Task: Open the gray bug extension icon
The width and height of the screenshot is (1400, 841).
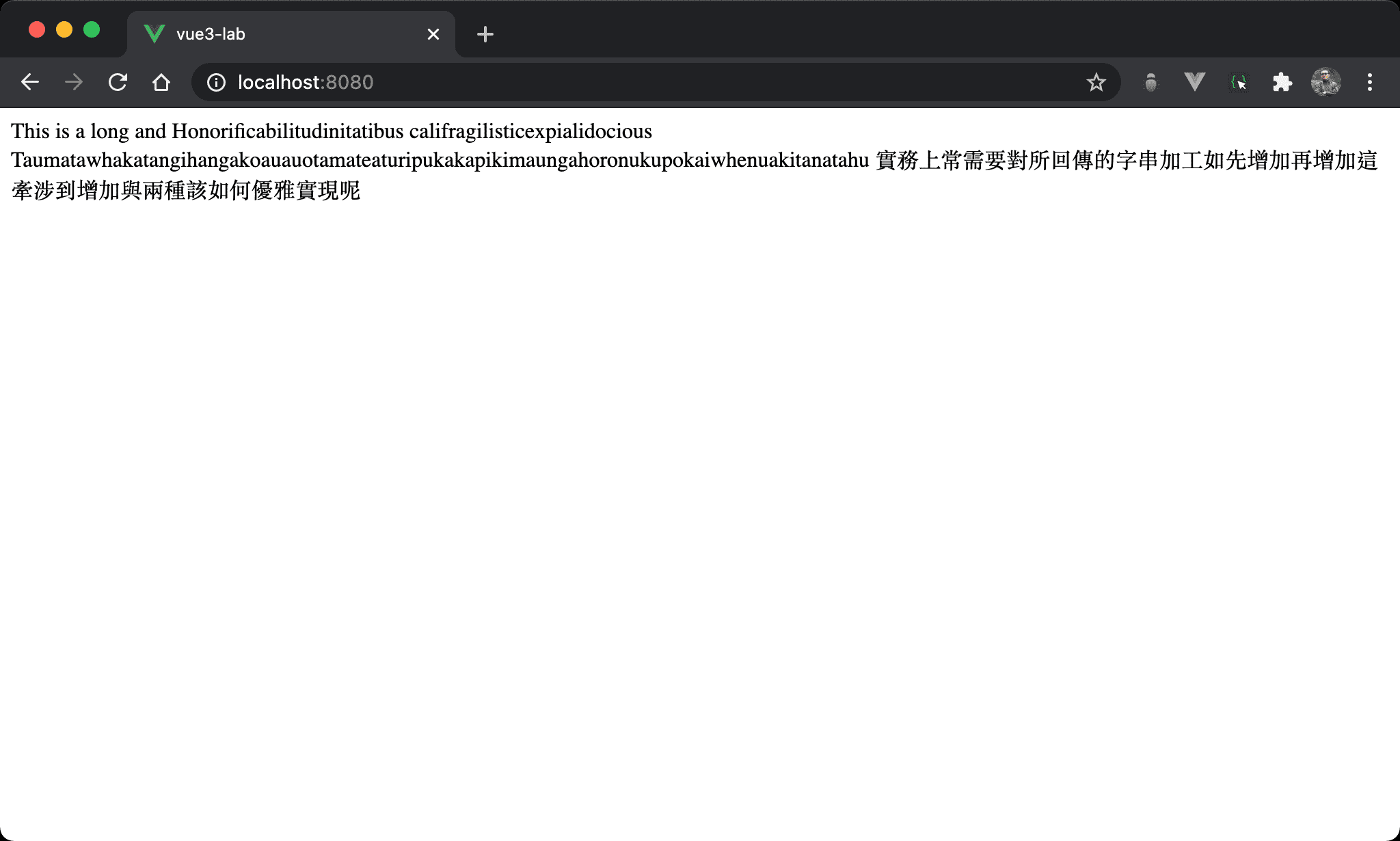Action: pos(1151,82)
